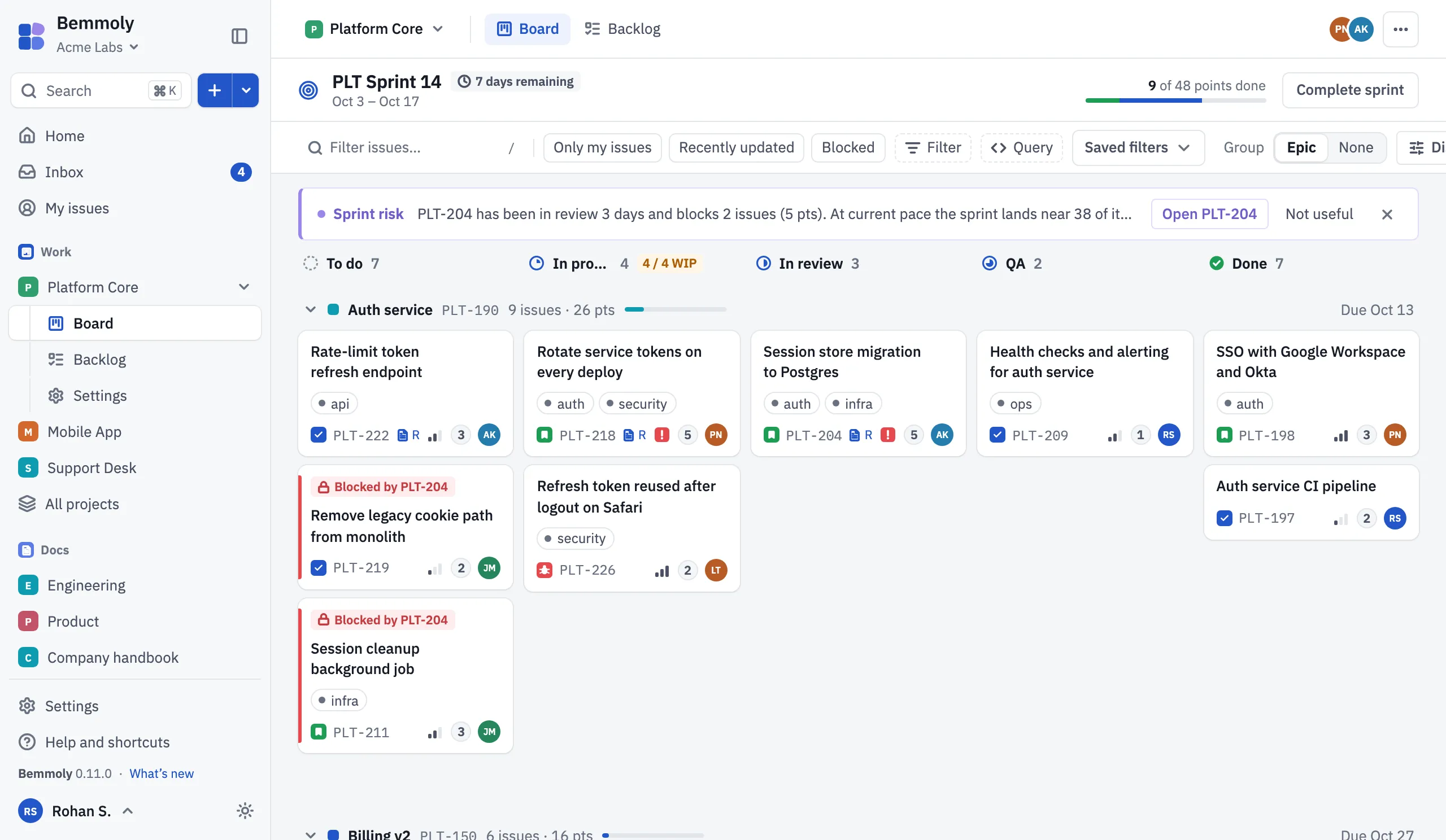This screenshot has height=840, width=1446.
Task: Switch to the Board tab
Action: [x=528, y=29]
